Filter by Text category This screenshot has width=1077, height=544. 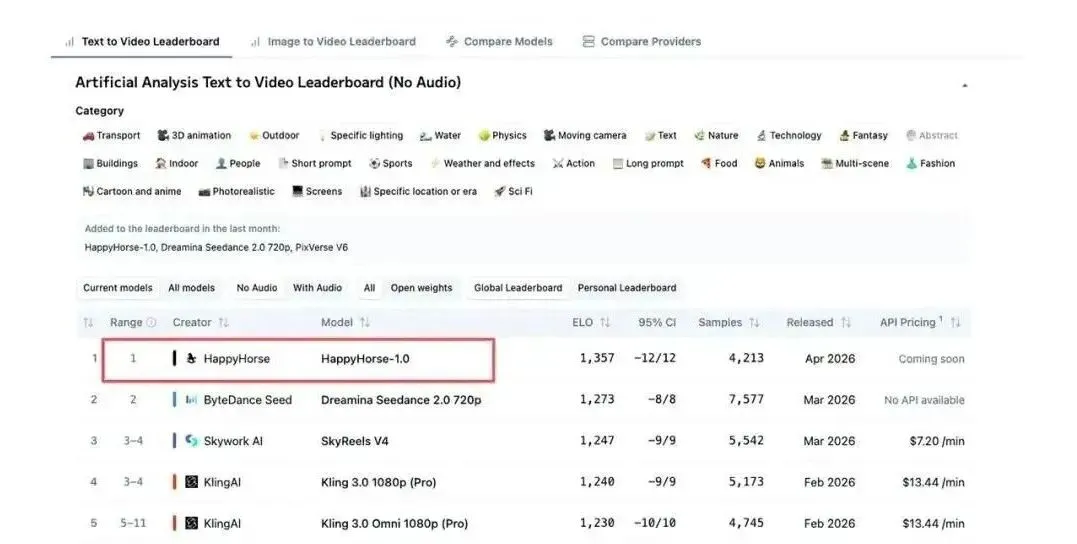click(x=661, y=135)
